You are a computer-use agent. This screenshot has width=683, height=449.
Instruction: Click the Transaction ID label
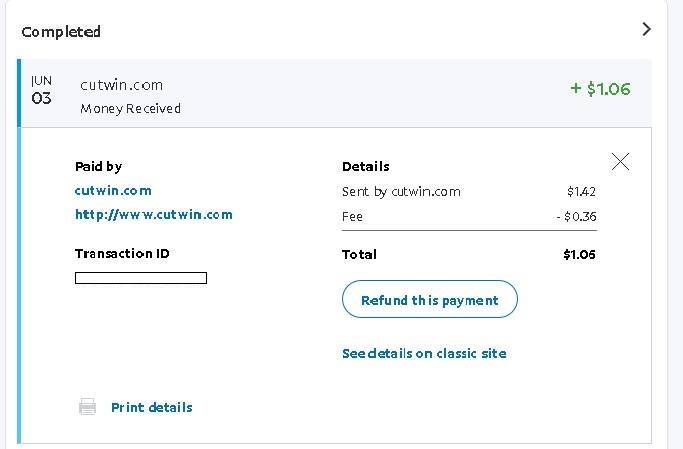[x=122, y=253]
